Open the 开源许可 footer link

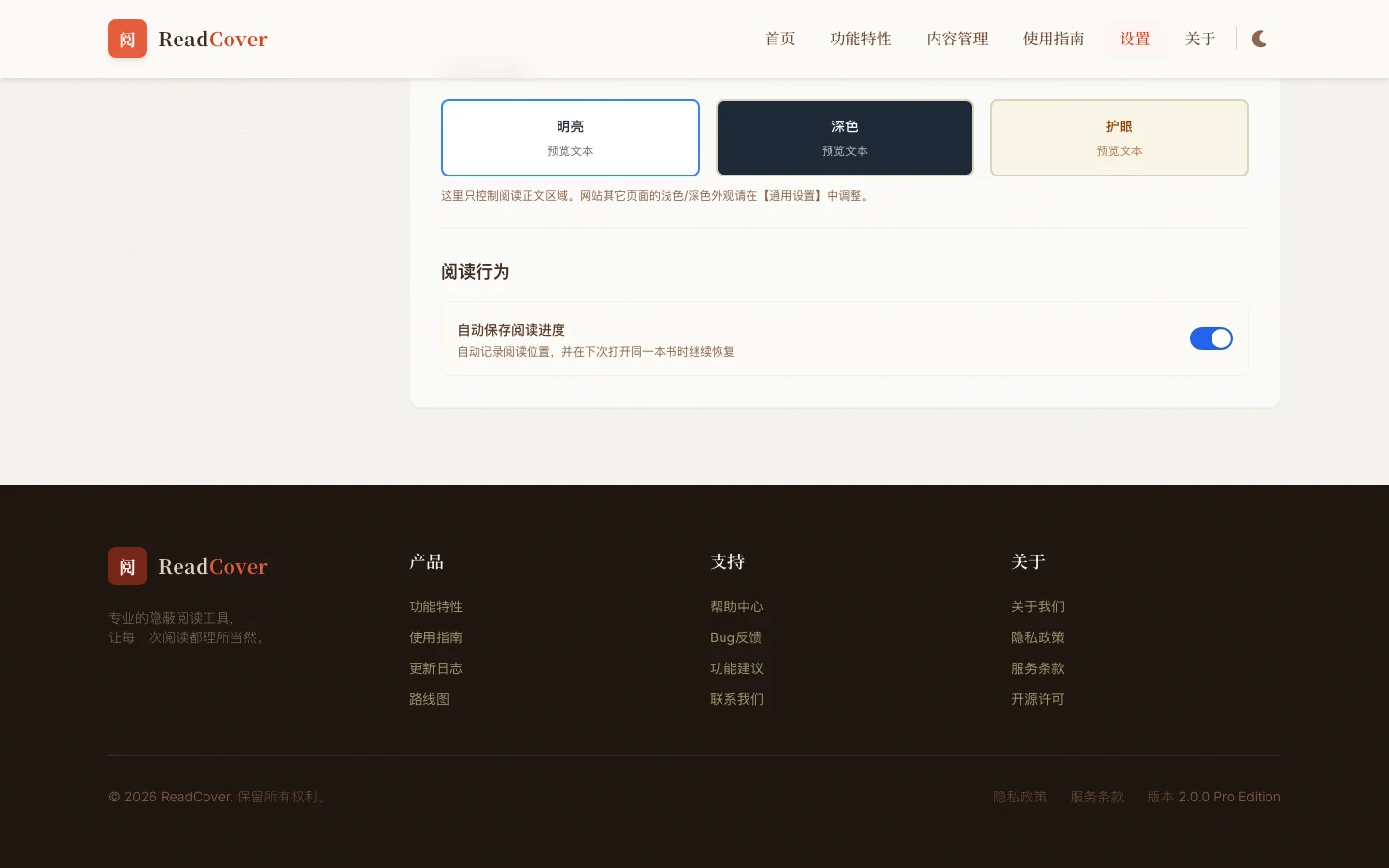click(x=1038, y=699)
